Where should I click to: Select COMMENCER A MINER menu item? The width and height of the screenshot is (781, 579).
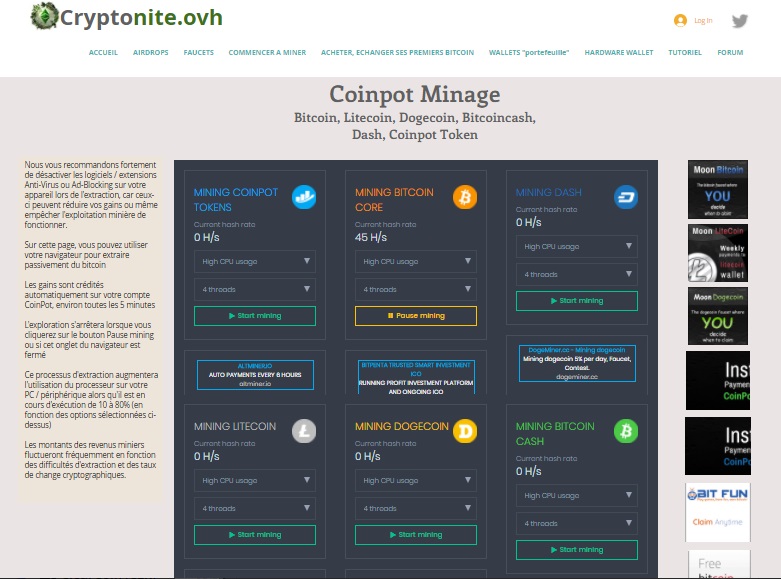pyautogui.click(x=267, y=52)
